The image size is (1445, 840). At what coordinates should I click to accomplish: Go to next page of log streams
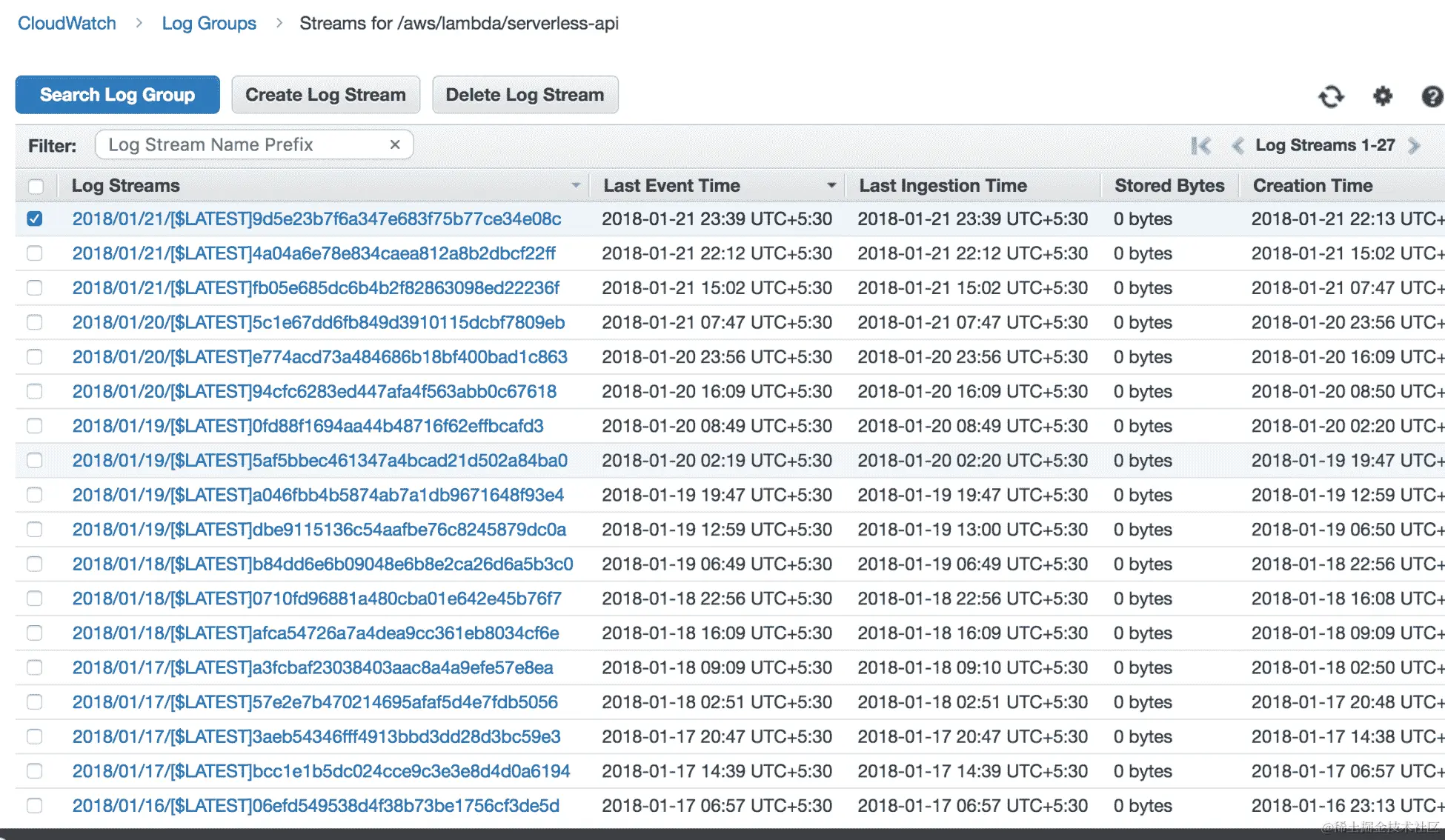1414,146
